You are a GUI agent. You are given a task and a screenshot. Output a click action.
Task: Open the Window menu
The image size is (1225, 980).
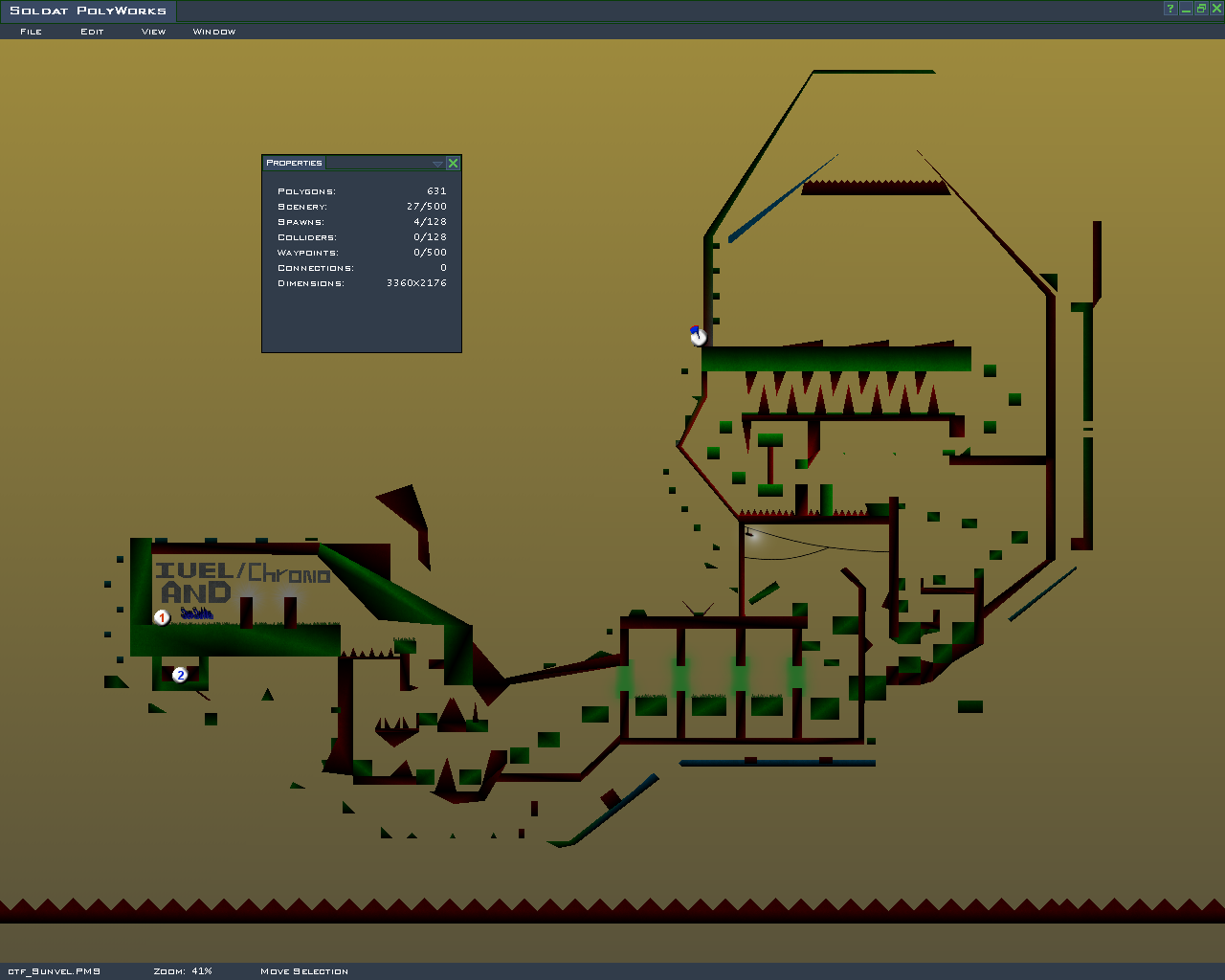[x=213, y=32]
